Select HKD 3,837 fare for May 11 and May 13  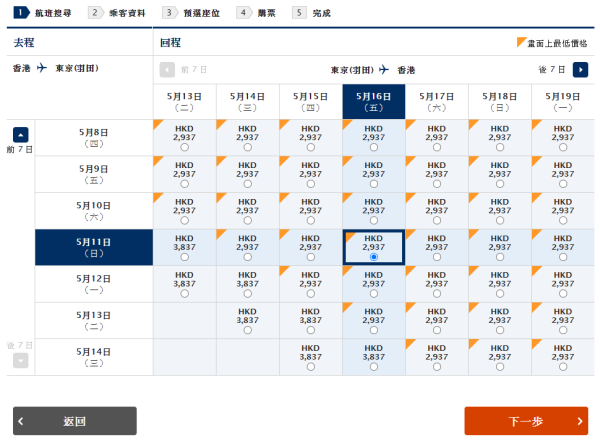(x=184, y=257)
